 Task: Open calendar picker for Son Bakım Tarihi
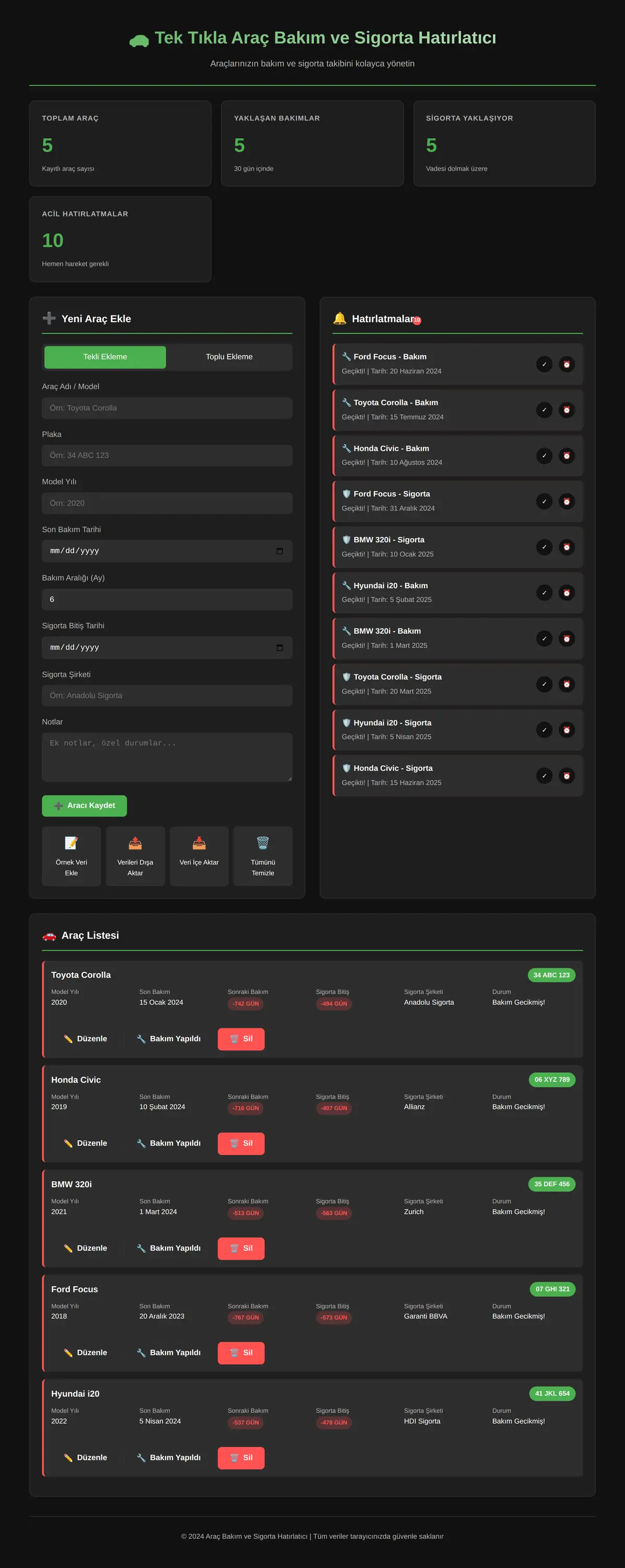click(279, 551)
